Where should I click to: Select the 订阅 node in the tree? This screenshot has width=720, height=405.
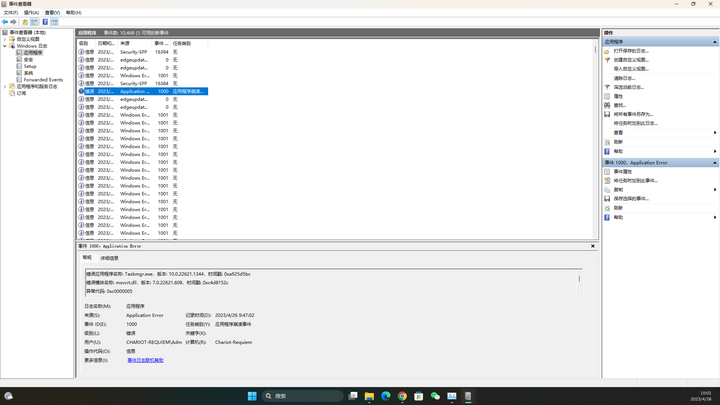[x=22, y=93]
